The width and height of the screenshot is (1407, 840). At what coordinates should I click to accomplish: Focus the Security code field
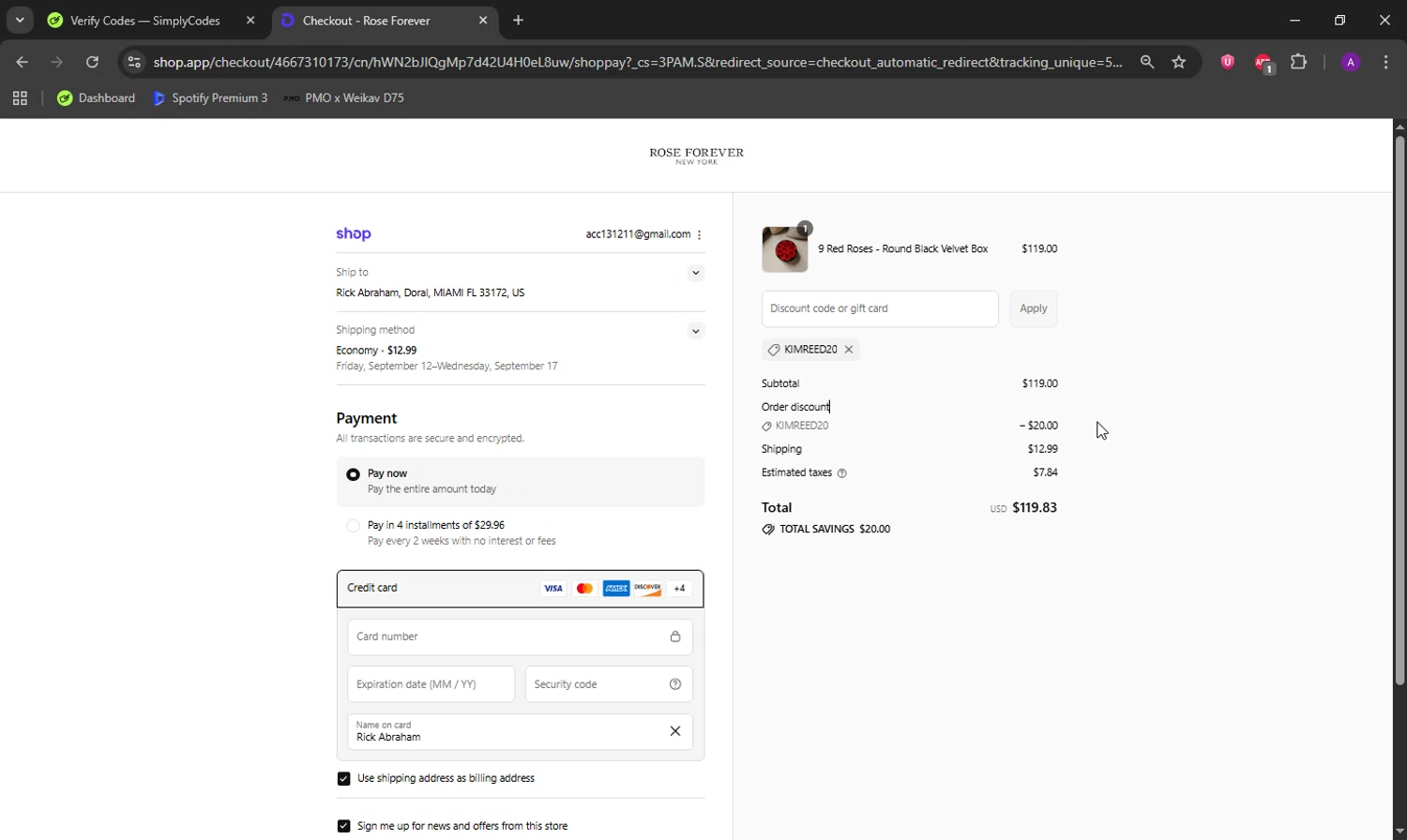point(609,684)
